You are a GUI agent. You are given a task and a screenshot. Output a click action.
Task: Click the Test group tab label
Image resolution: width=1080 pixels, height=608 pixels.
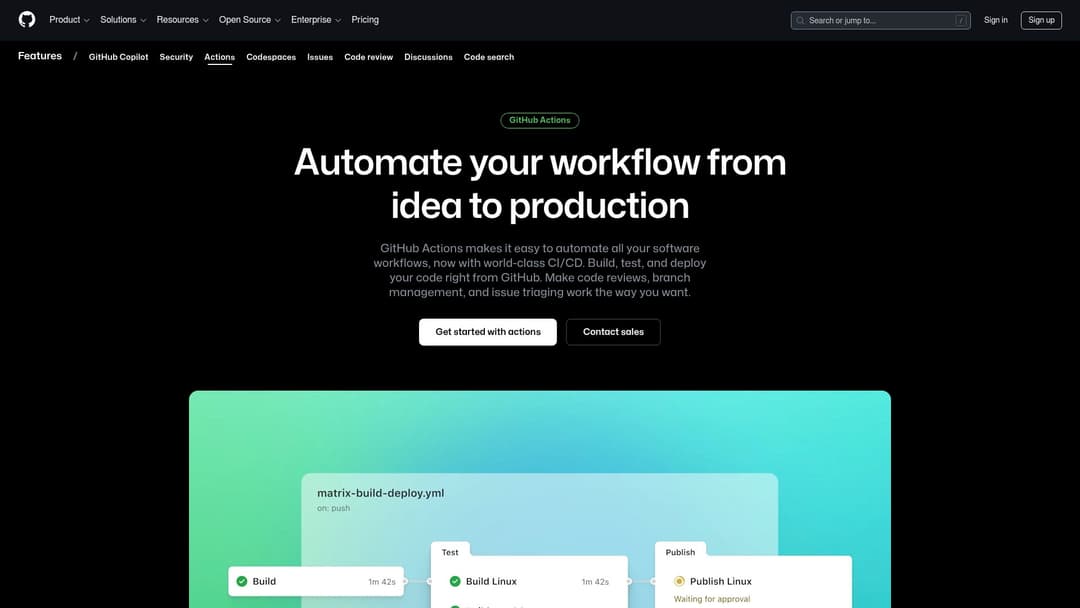click(450, 552)
